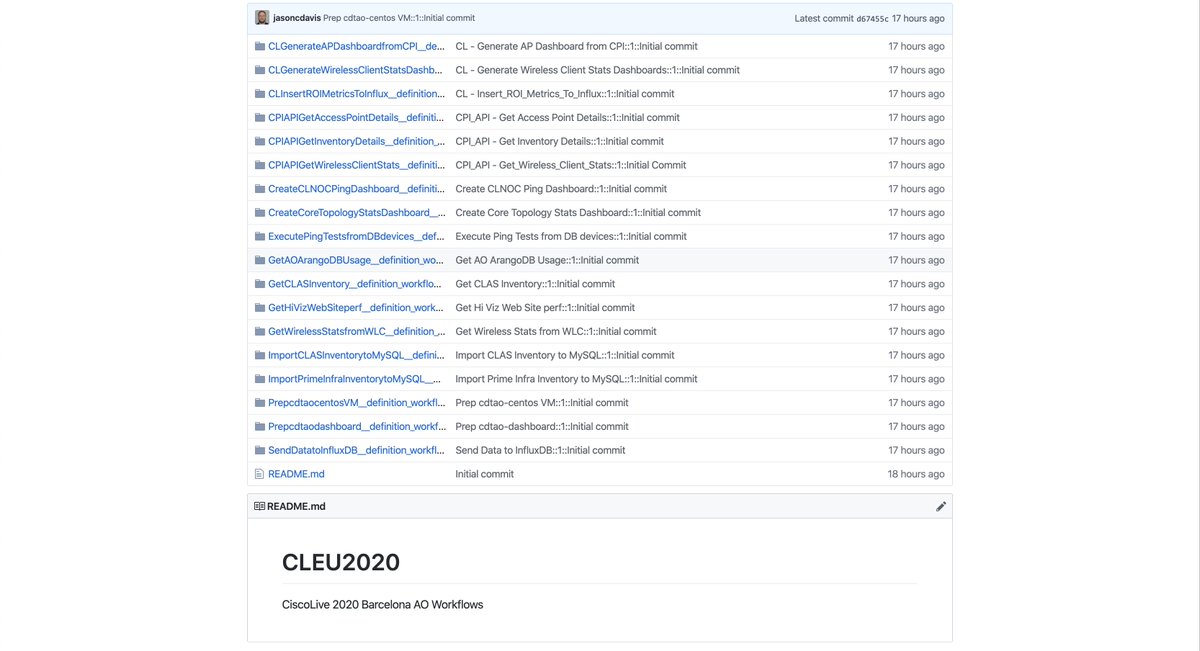1200x651 pixels.
Task: Click folder icon for CreateCoreTopologyStatsDashboard
Action: [260, 212]
